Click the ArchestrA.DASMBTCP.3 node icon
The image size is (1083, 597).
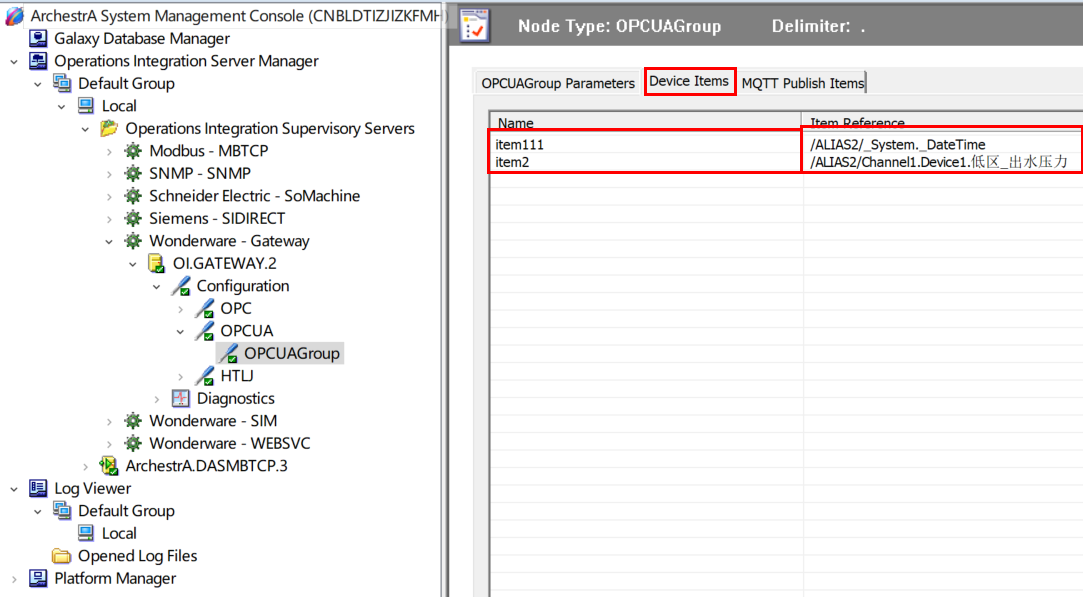click(109, 466)
